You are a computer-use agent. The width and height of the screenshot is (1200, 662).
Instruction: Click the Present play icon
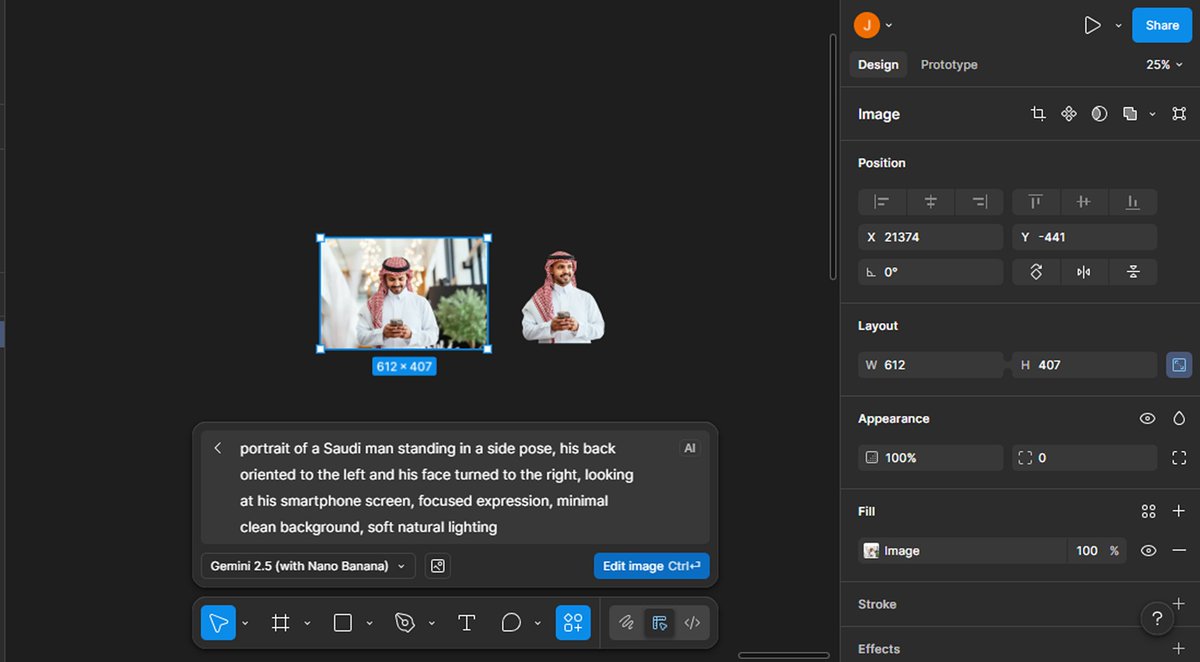pyautogui.click(x=1092, y=25)
